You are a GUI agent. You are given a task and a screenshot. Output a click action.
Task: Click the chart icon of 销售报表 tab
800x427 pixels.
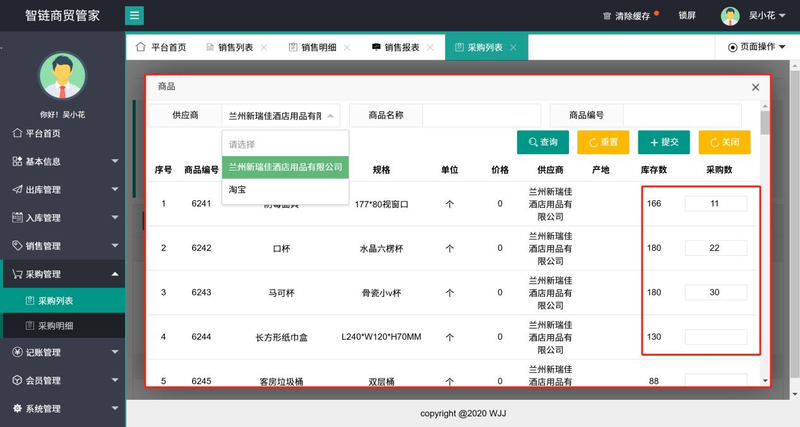coord(376,47)
